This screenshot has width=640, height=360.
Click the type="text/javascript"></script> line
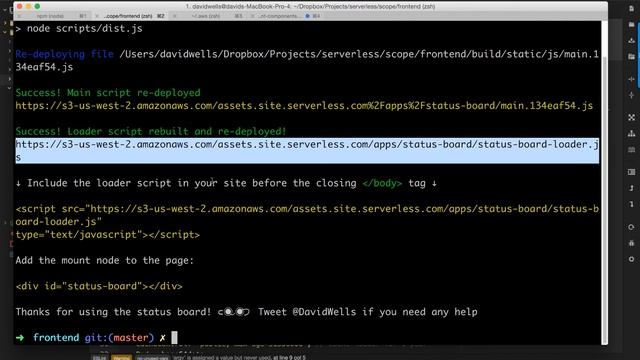point(108,235)
